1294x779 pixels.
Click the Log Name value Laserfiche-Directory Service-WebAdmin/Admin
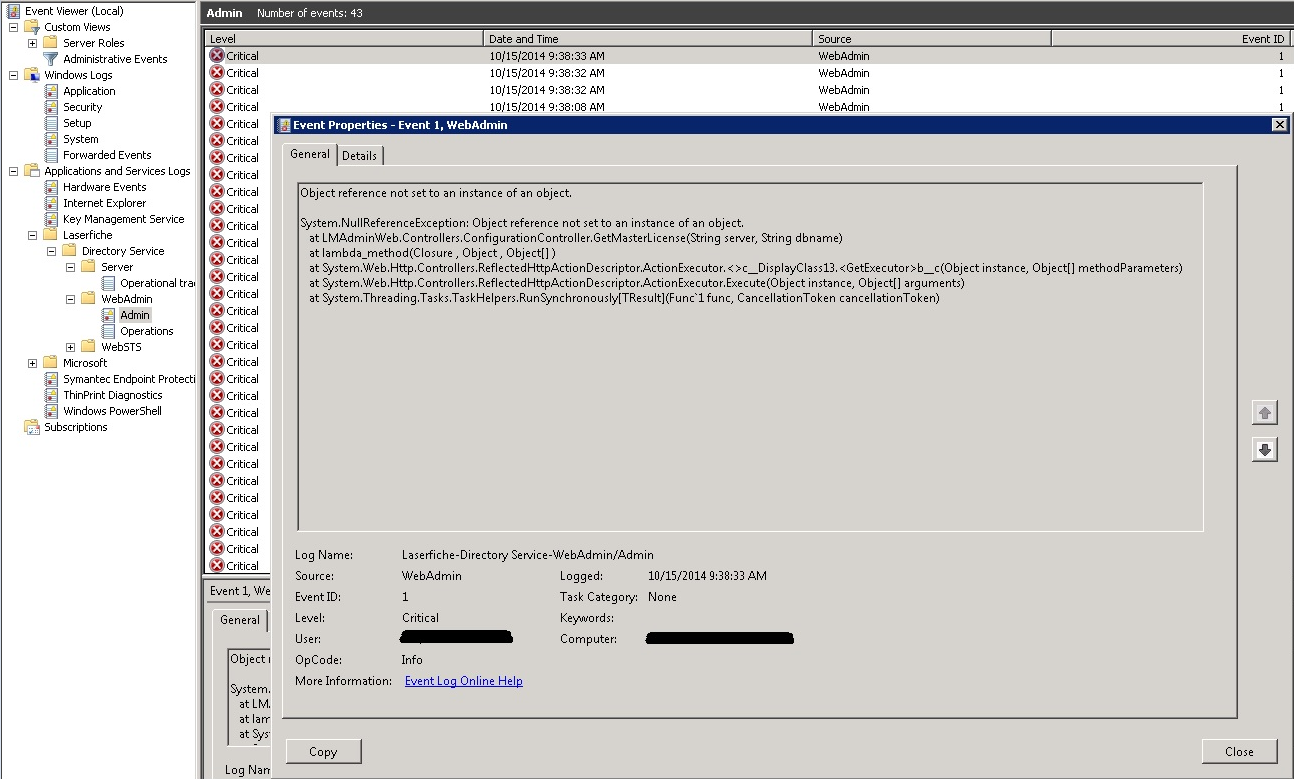(528, 555)
